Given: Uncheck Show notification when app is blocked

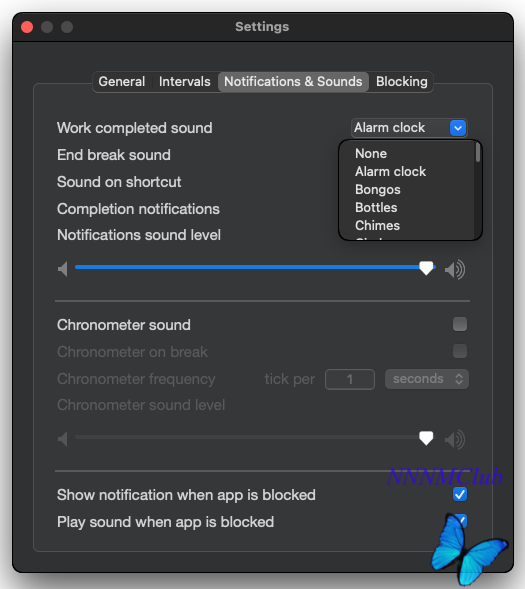Looking at the screenshot, I should (460, 494).
